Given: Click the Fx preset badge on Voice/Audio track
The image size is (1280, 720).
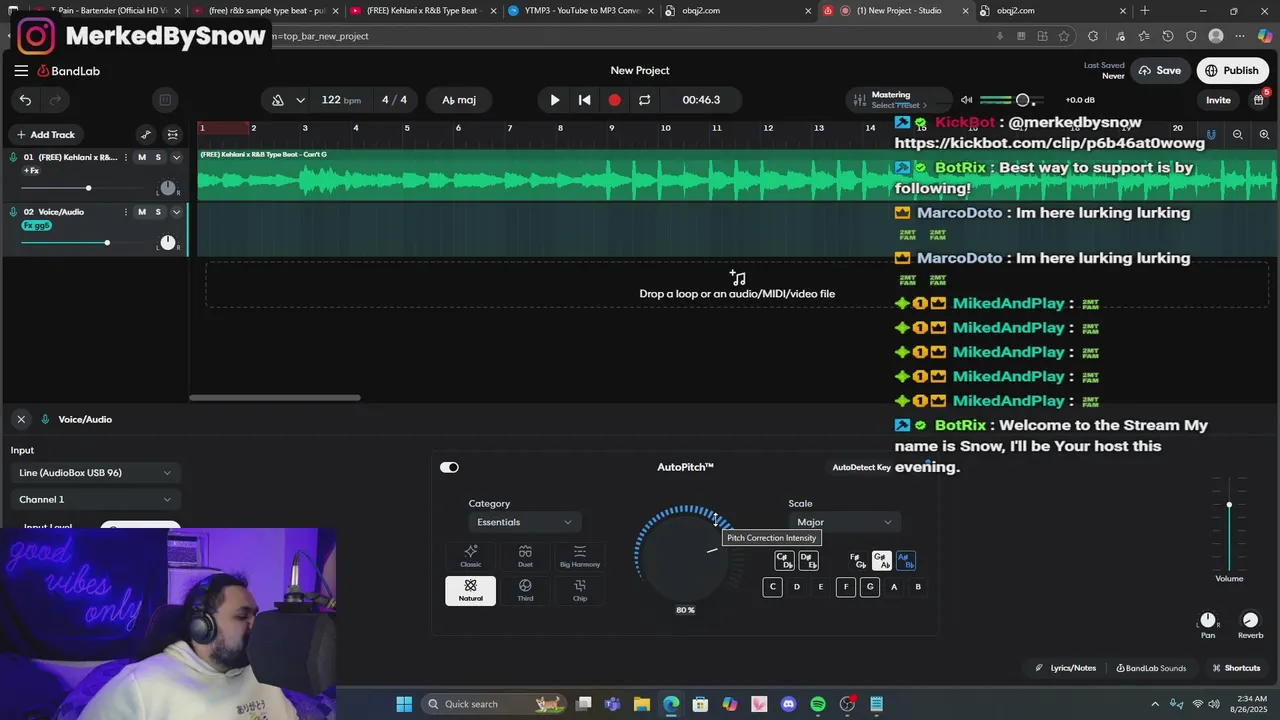Looking at the screenshot, I should point(36,226).
